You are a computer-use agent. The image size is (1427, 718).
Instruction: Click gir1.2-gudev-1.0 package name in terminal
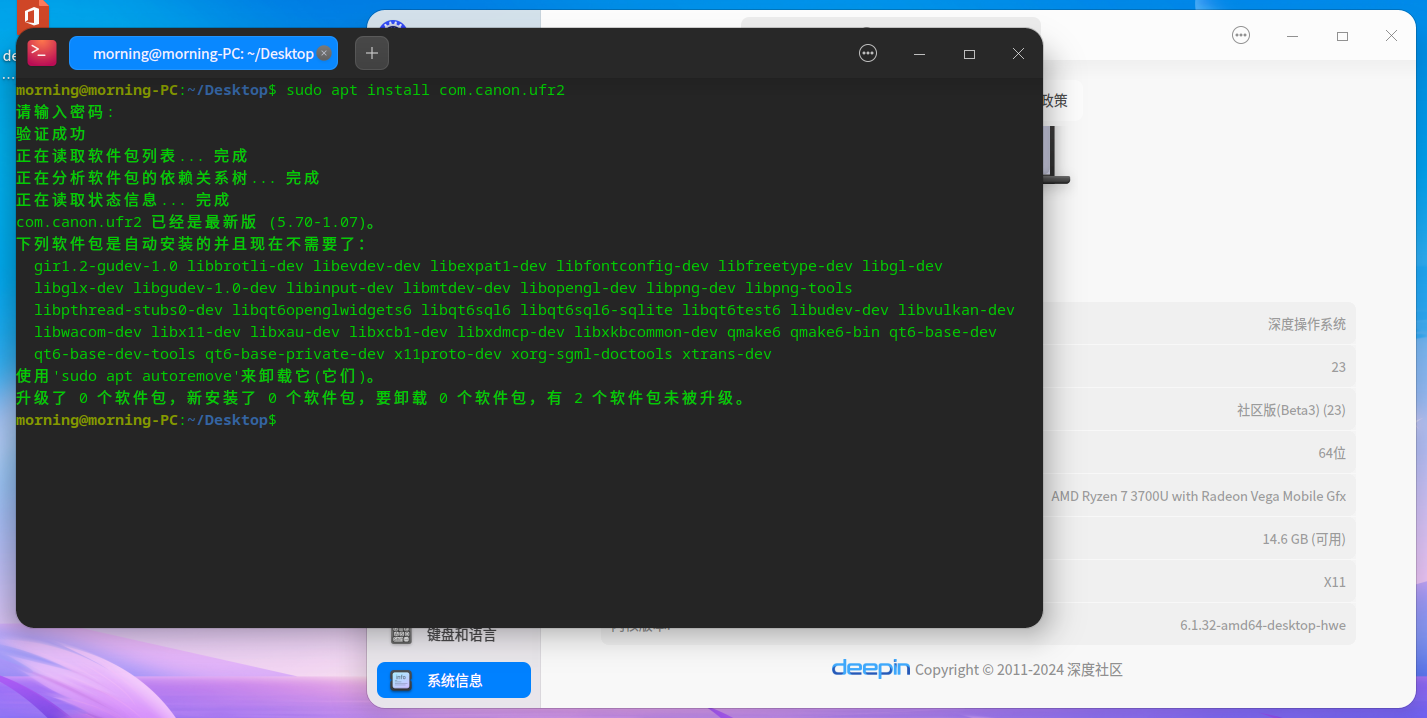[x=106, y=266]
